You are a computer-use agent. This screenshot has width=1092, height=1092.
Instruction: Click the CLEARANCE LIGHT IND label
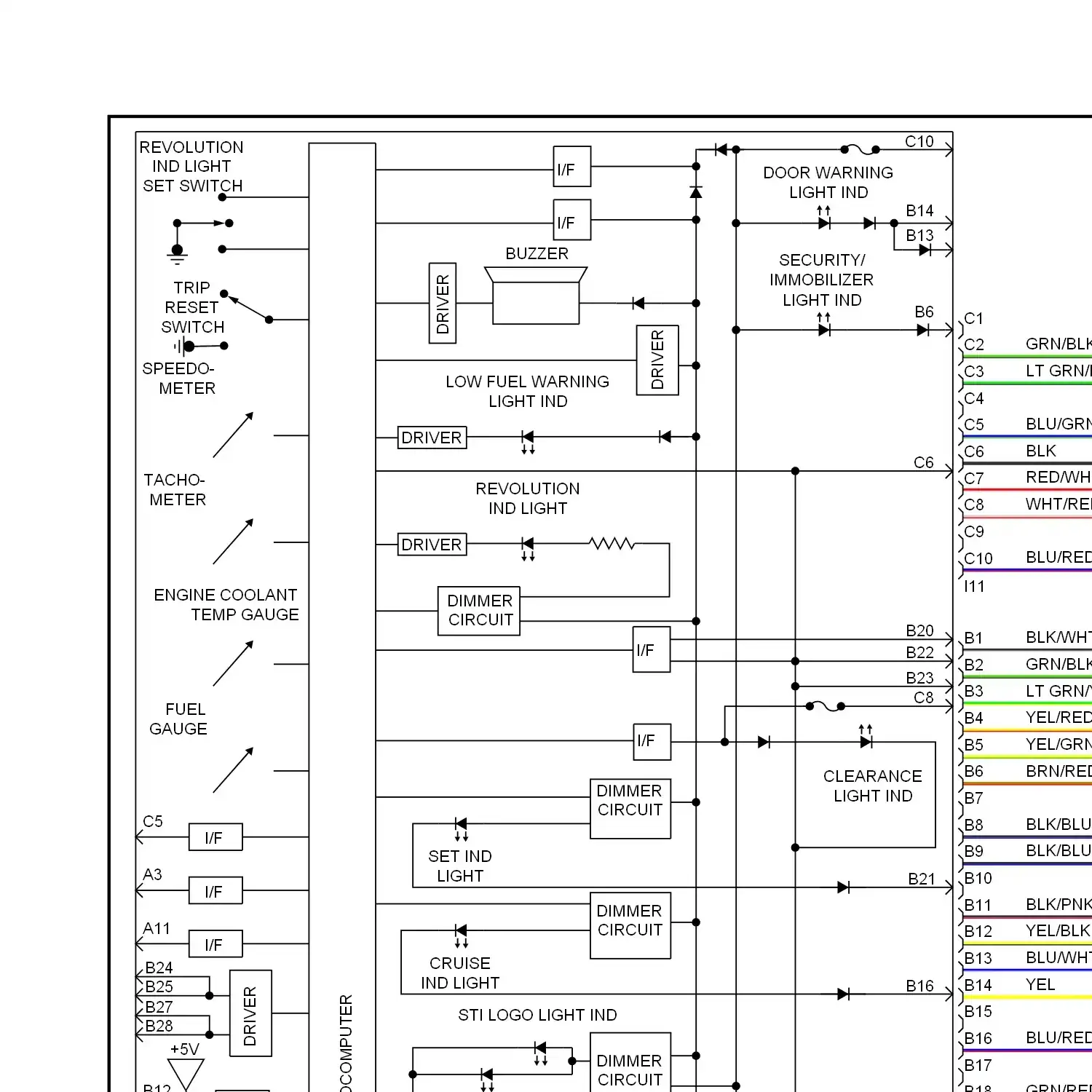[872, 786]
